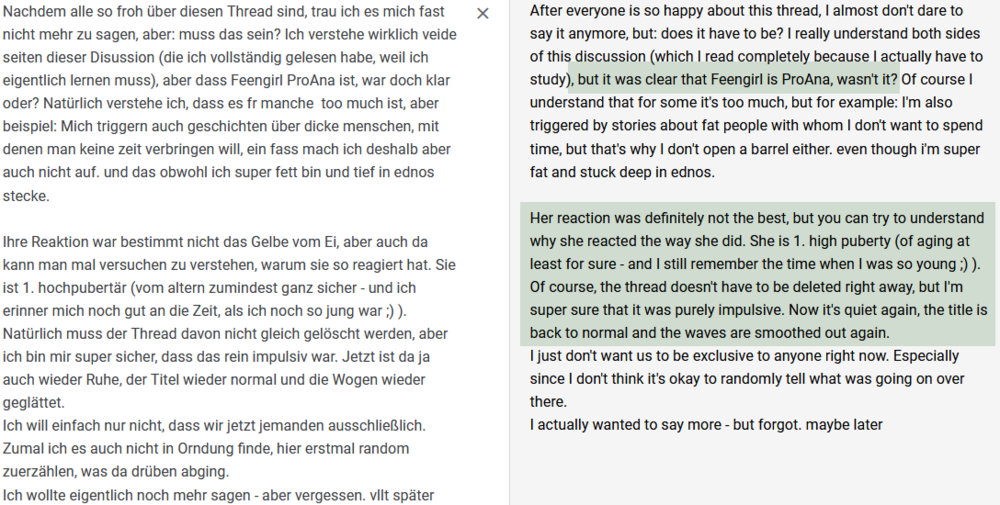1000x505 pixels.
Task: Click the source line 'Ich wollte eigentlich noch mehr sagen'
Action: (x=218, y=495)
